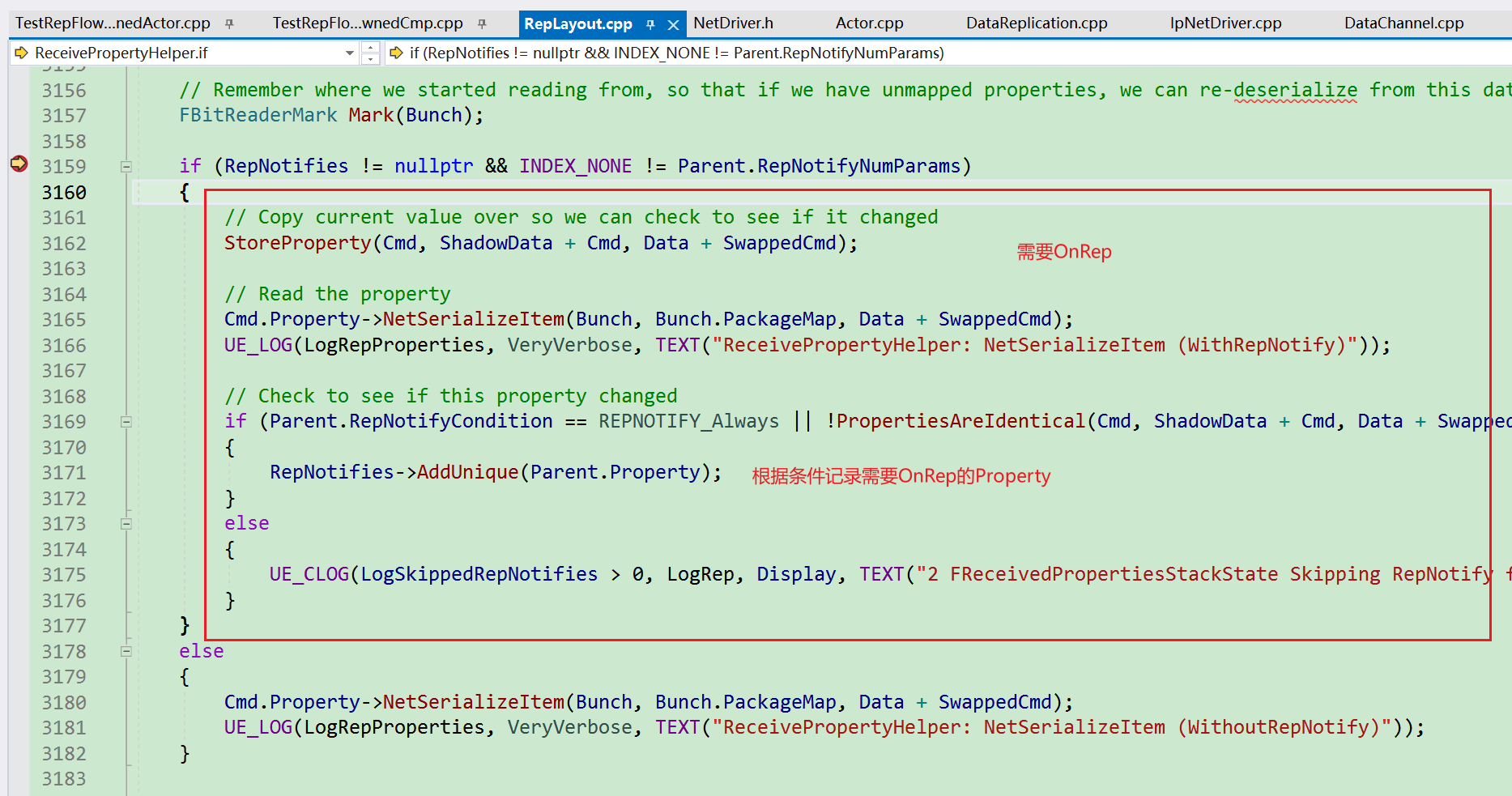Click the navigation bar stepper up arrow
Viewport: 1512px width, 796px height.
tap(371, 48)
